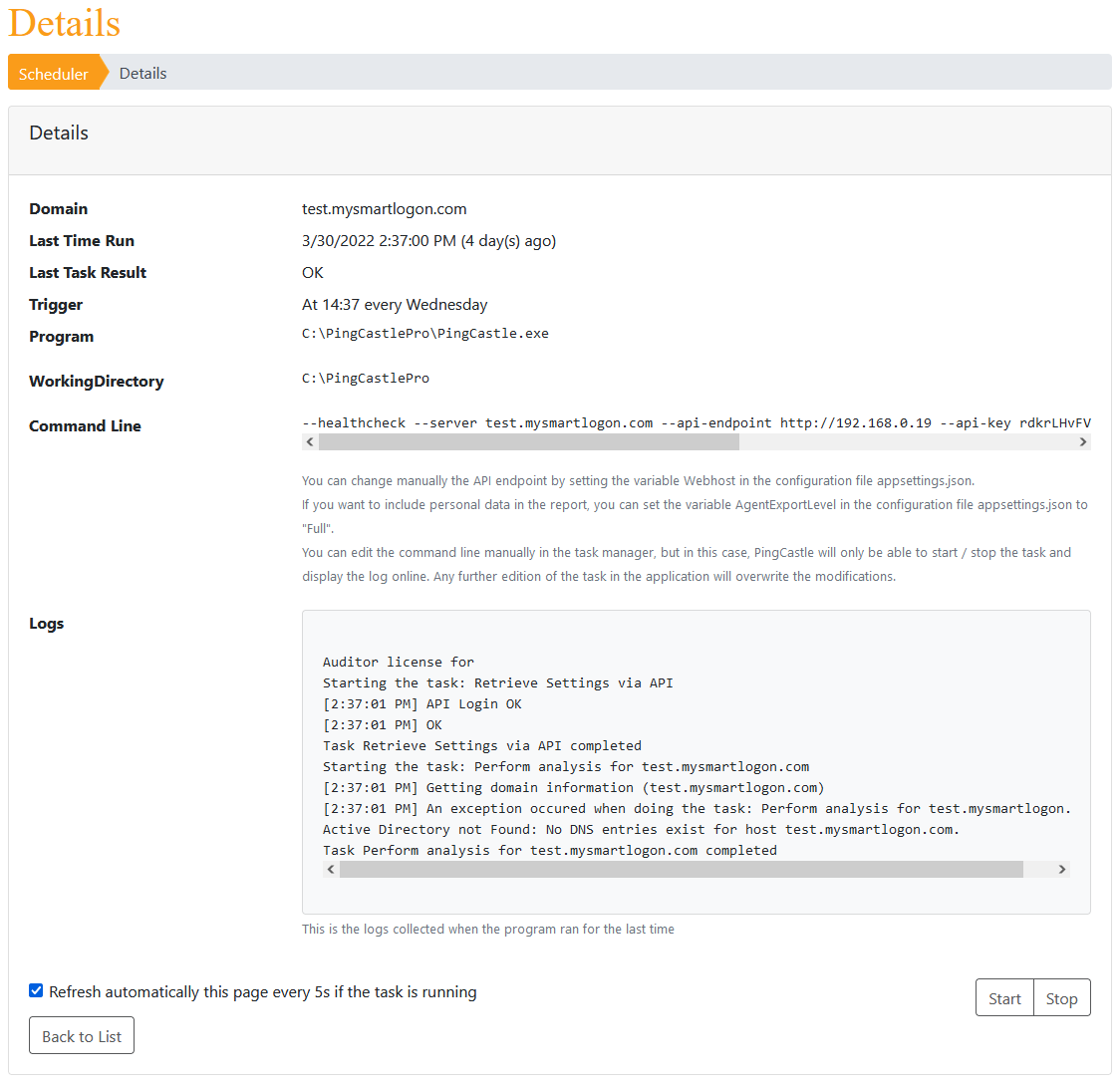This screenshot has height=1083, width=1120.
Task: Click the domain value test.mysmartlogon.com
Action: tap(385, 208)
